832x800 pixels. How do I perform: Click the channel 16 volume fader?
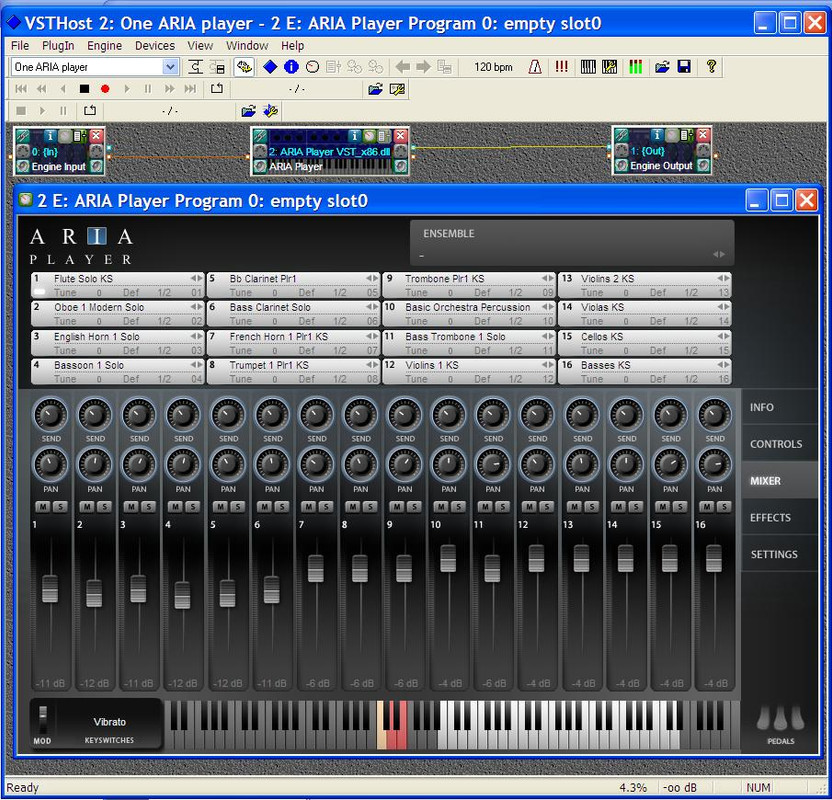(714, 558)
